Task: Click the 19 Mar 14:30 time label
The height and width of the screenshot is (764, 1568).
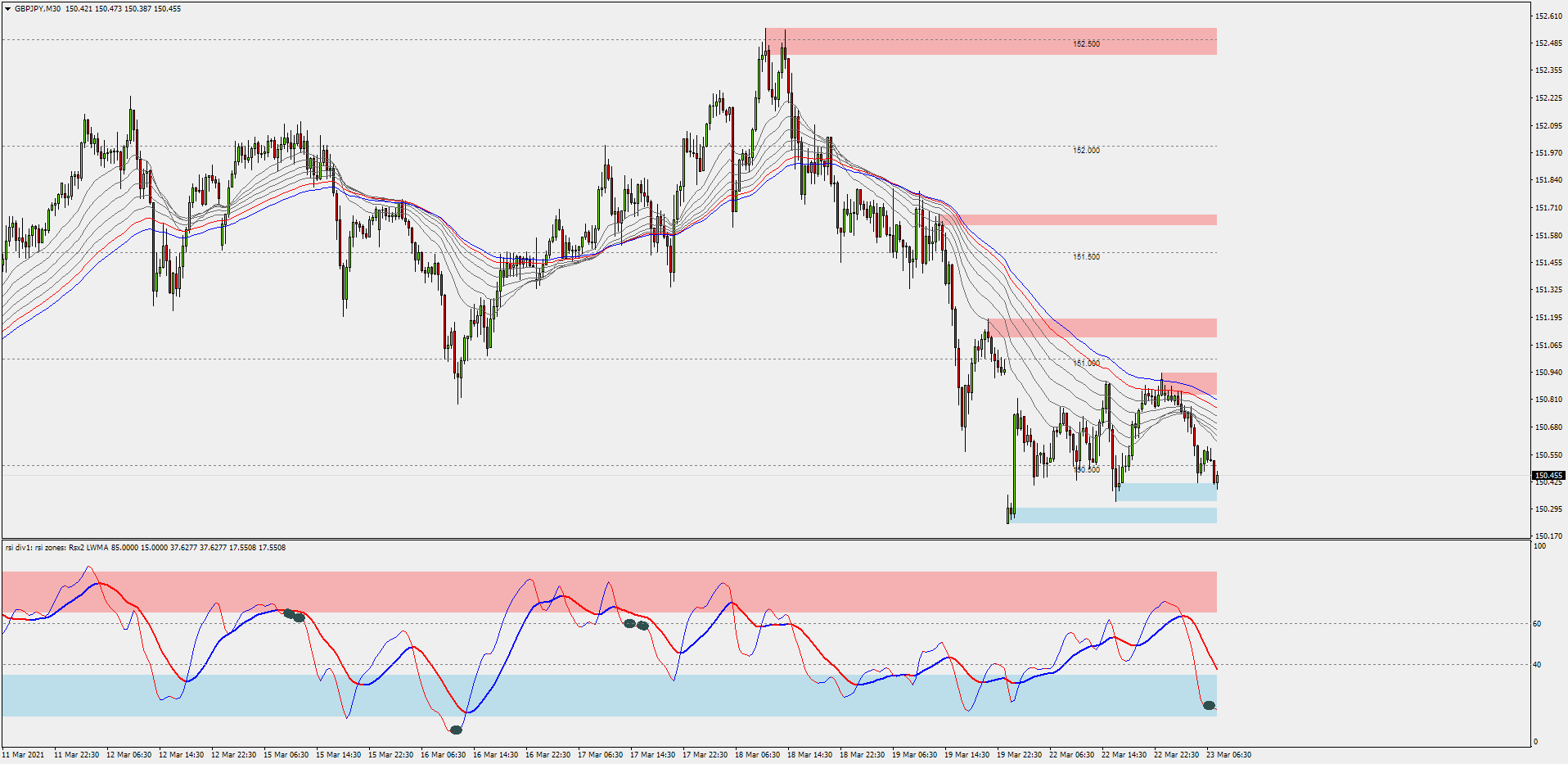Action: 966,755
